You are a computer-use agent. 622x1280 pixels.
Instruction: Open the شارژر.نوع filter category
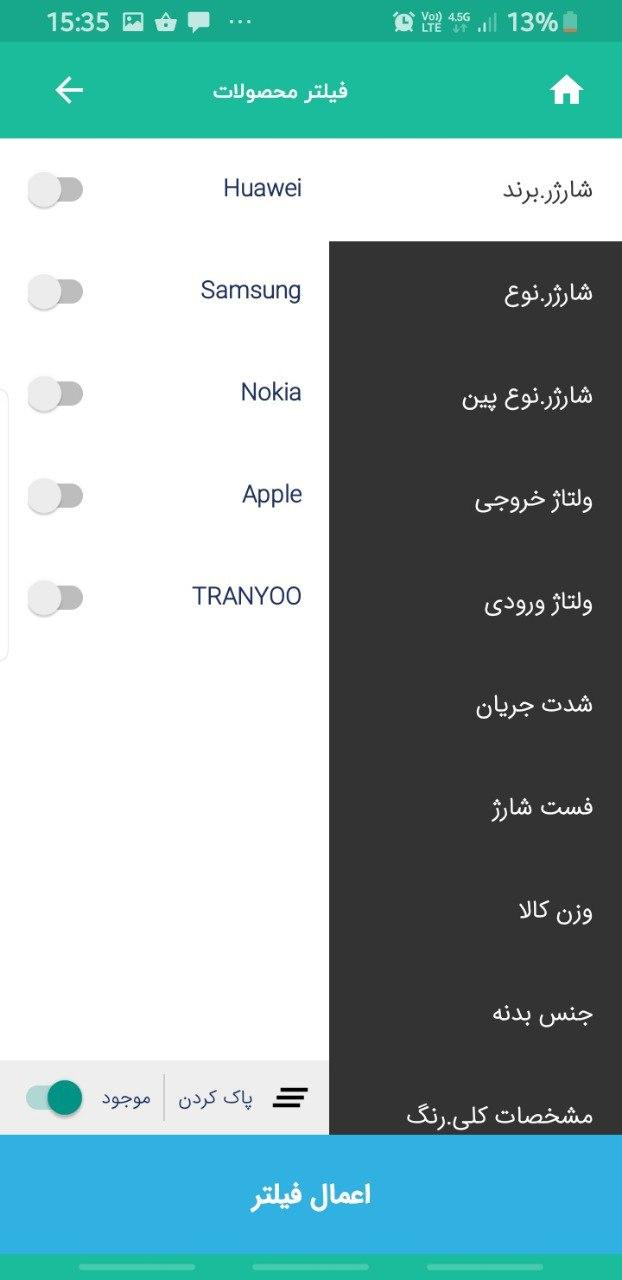coord(548,293)
